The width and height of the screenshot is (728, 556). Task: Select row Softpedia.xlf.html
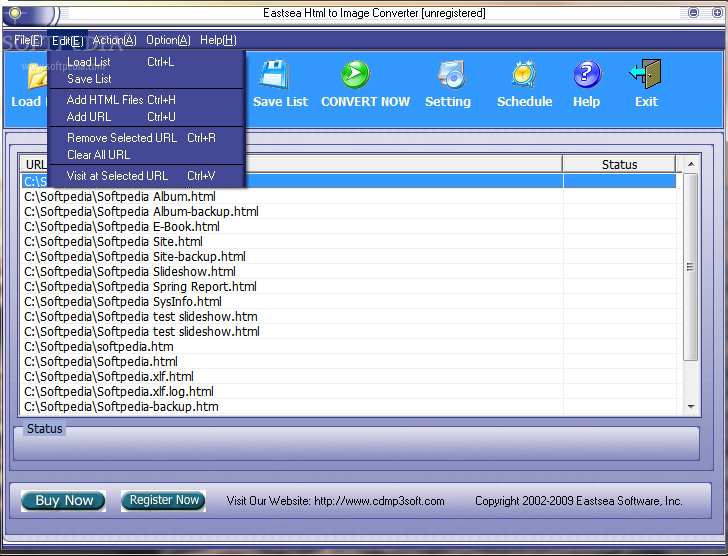pyautogui.click(x=348, y=377)
